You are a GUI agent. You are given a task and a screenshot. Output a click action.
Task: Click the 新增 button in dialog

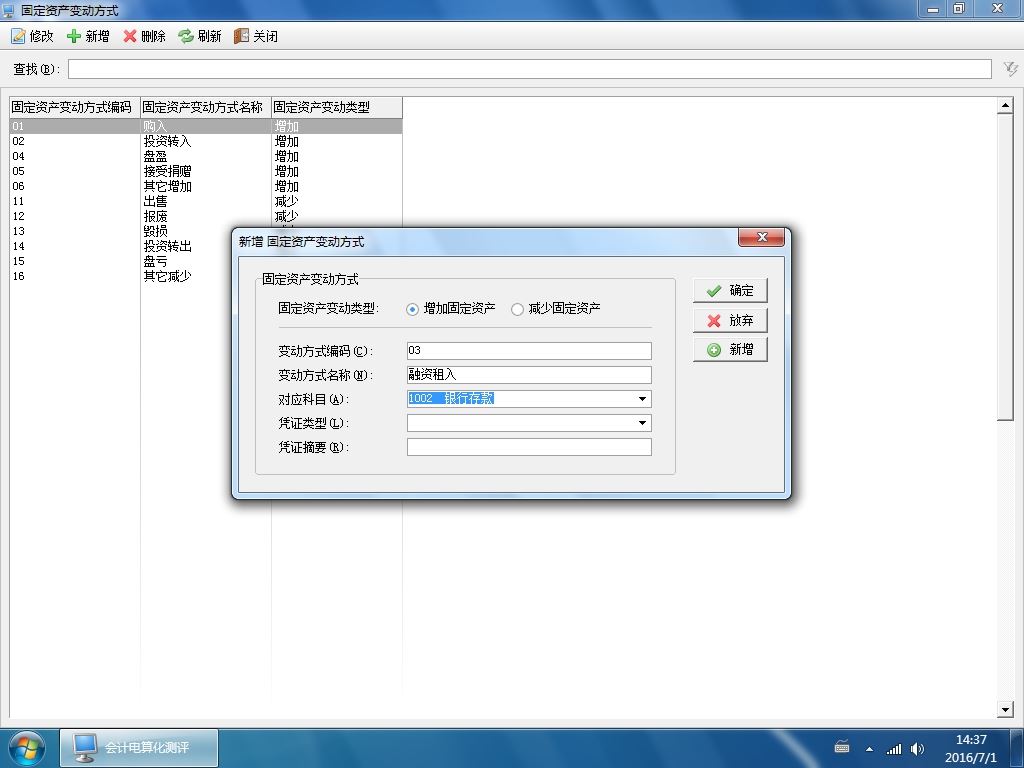(x=730, y=349)
